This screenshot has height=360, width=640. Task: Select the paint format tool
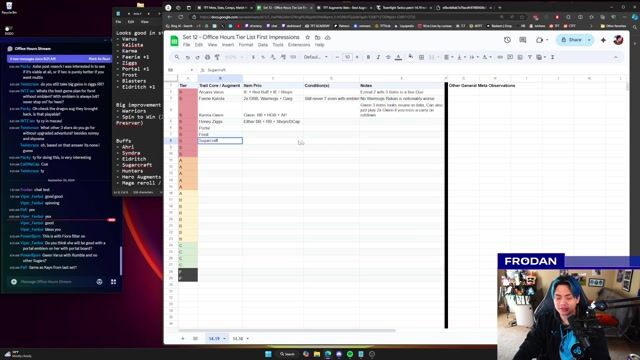tap(217, 57)
